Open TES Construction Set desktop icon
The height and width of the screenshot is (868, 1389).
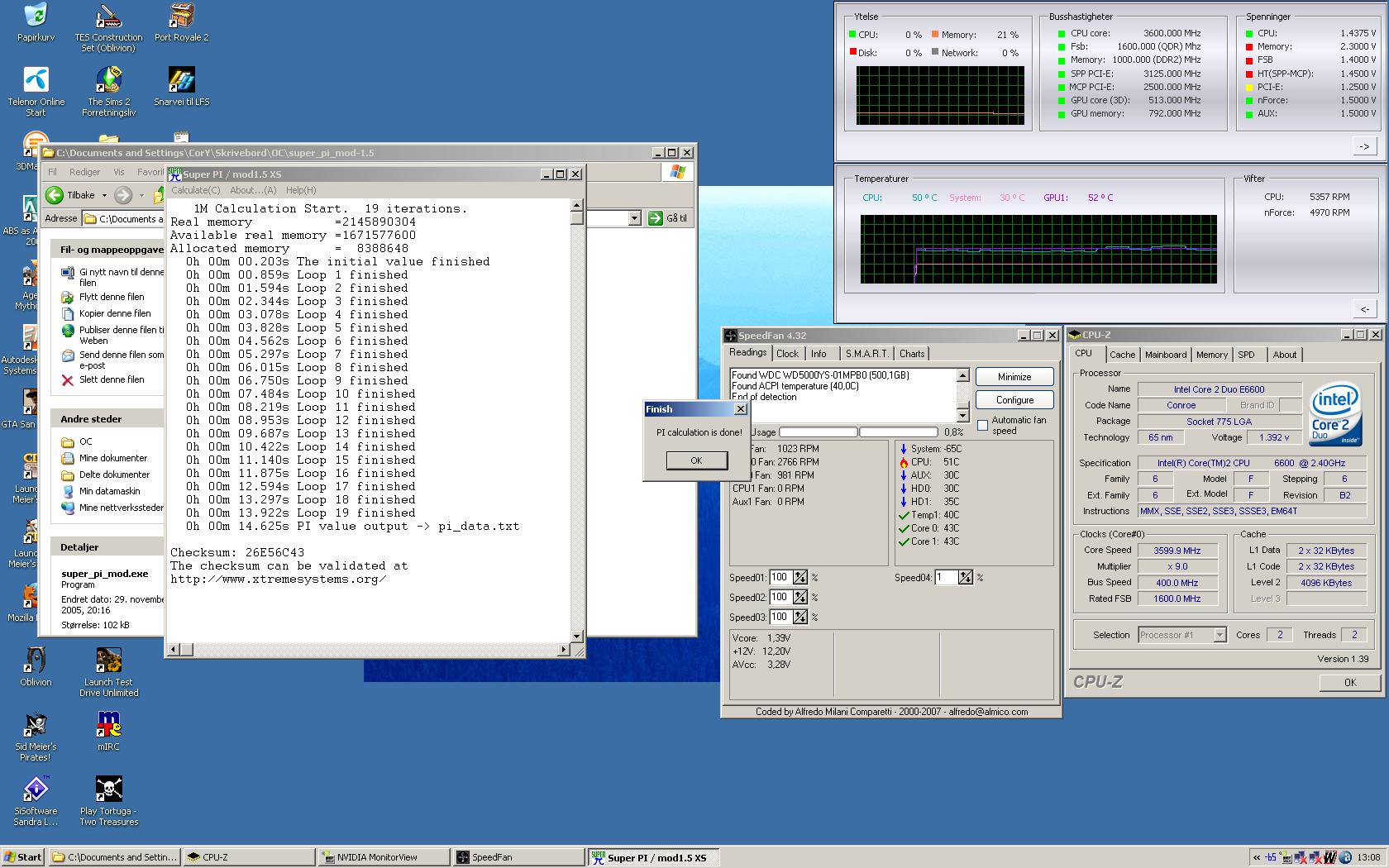[108, 27]
